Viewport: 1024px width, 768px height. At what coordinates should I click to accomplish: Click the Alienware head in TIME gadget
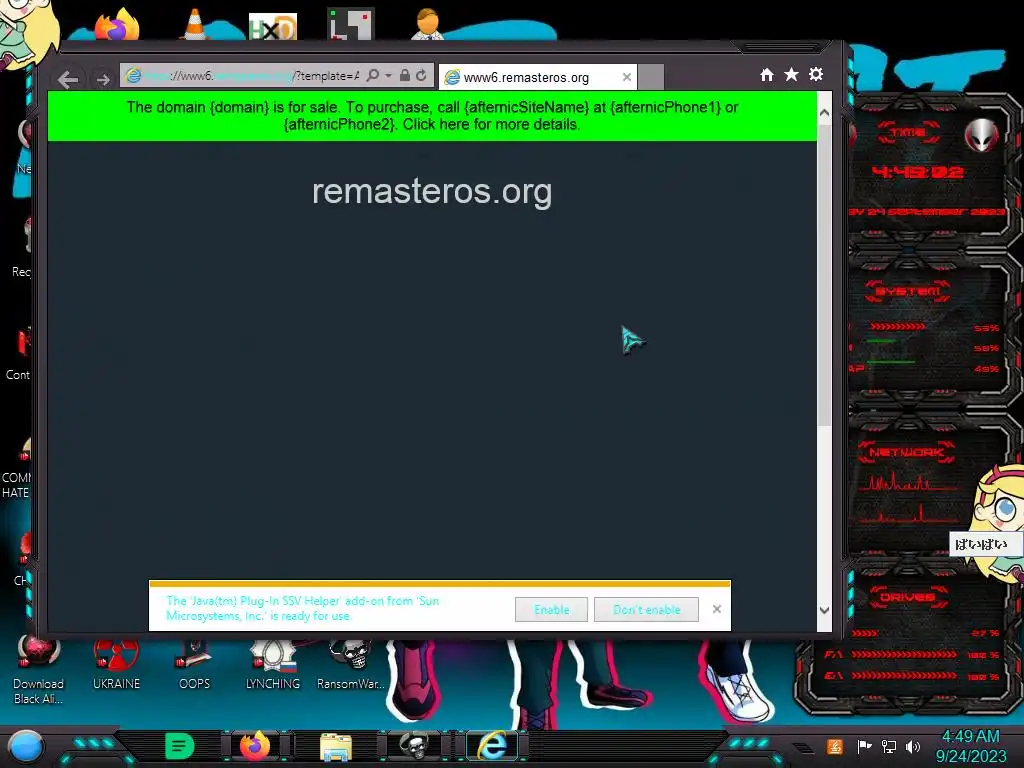tap(981, 135)
